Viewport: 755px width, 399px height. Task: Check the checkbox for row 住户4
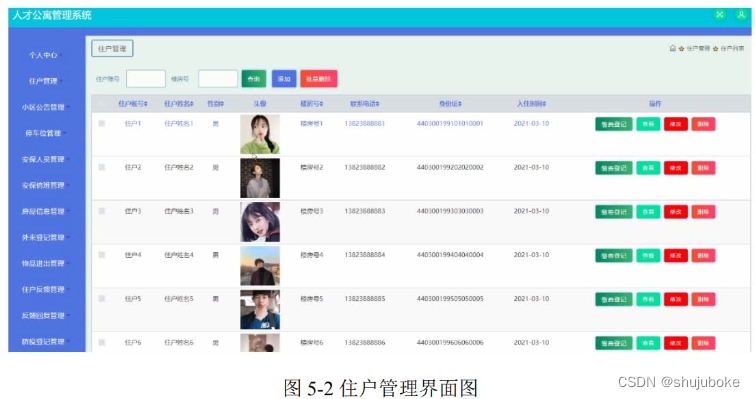pyautogui.click(x=102, y=255)
